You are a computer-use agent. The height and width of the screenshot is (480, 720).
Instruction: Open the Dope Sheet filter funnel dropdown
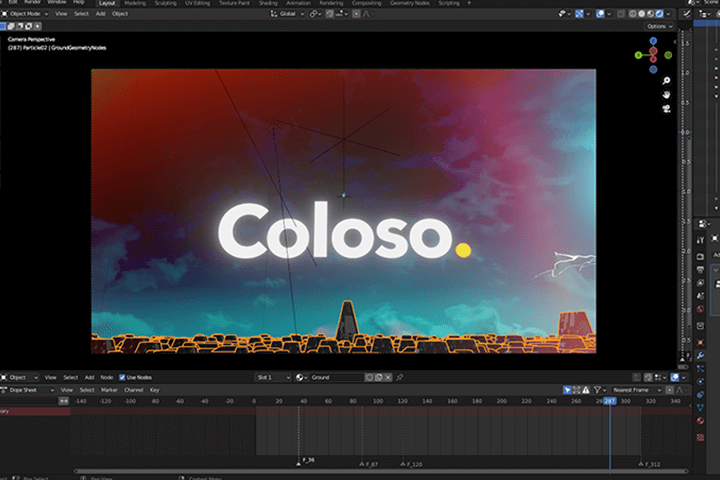(x=600, y=390)
